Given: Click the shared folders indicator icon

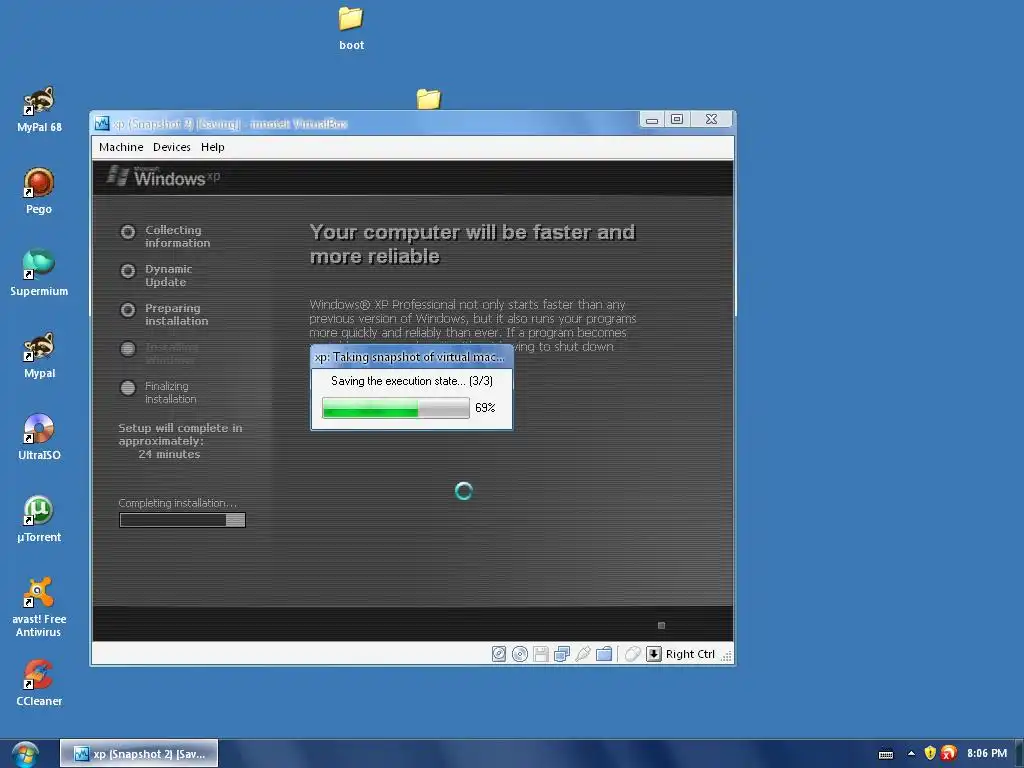Looking at the screenshot, I should click(604, 654).
